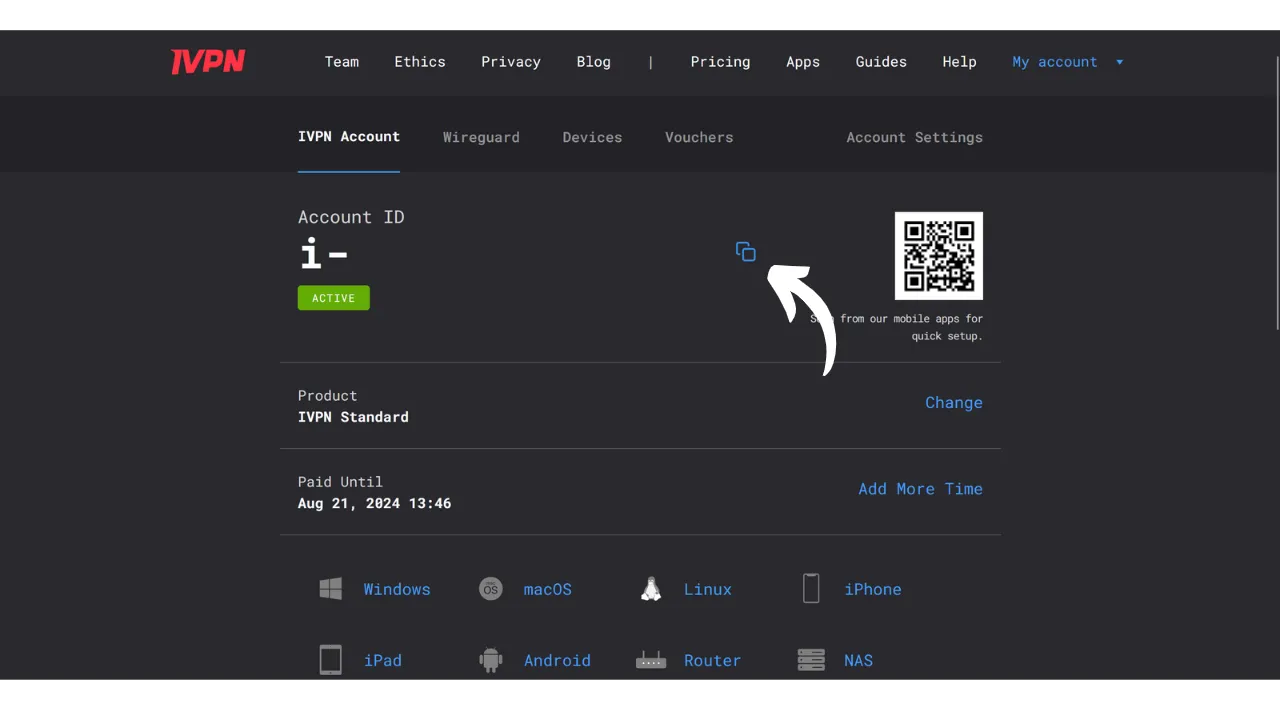The width and height of the screenshot is (1280, 710).
Task: Open the iPad app link
Action: pos(383,661)
